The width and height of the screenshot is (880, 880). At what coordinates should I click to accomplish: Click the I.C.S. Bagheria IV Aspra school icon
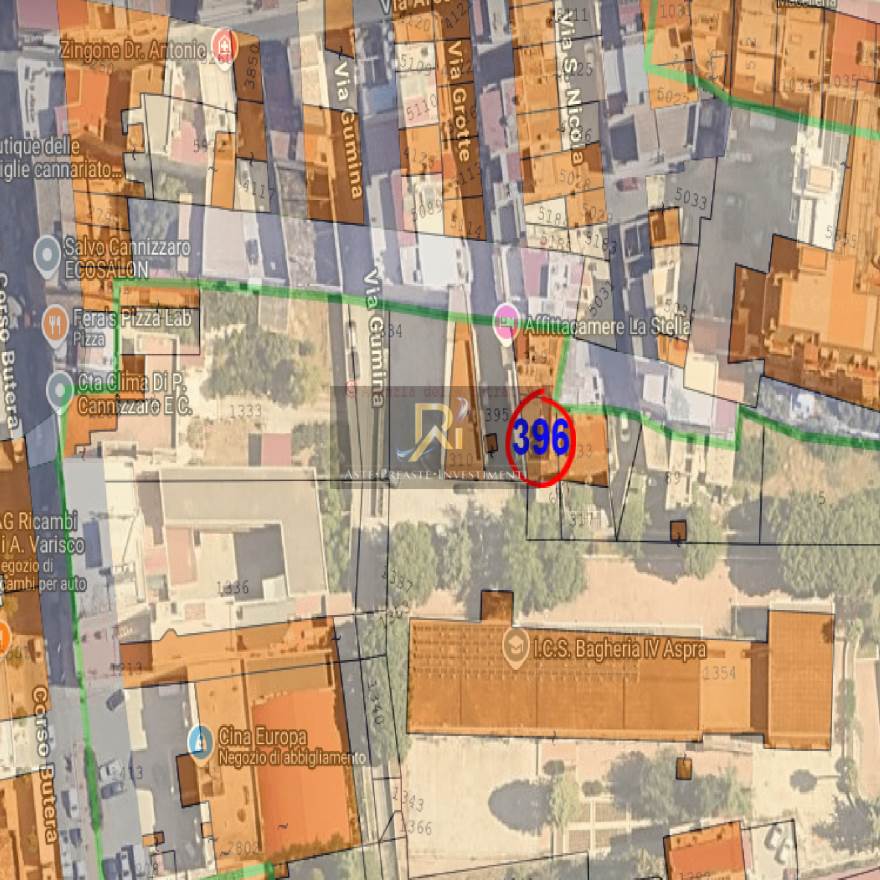coord(515,648)
